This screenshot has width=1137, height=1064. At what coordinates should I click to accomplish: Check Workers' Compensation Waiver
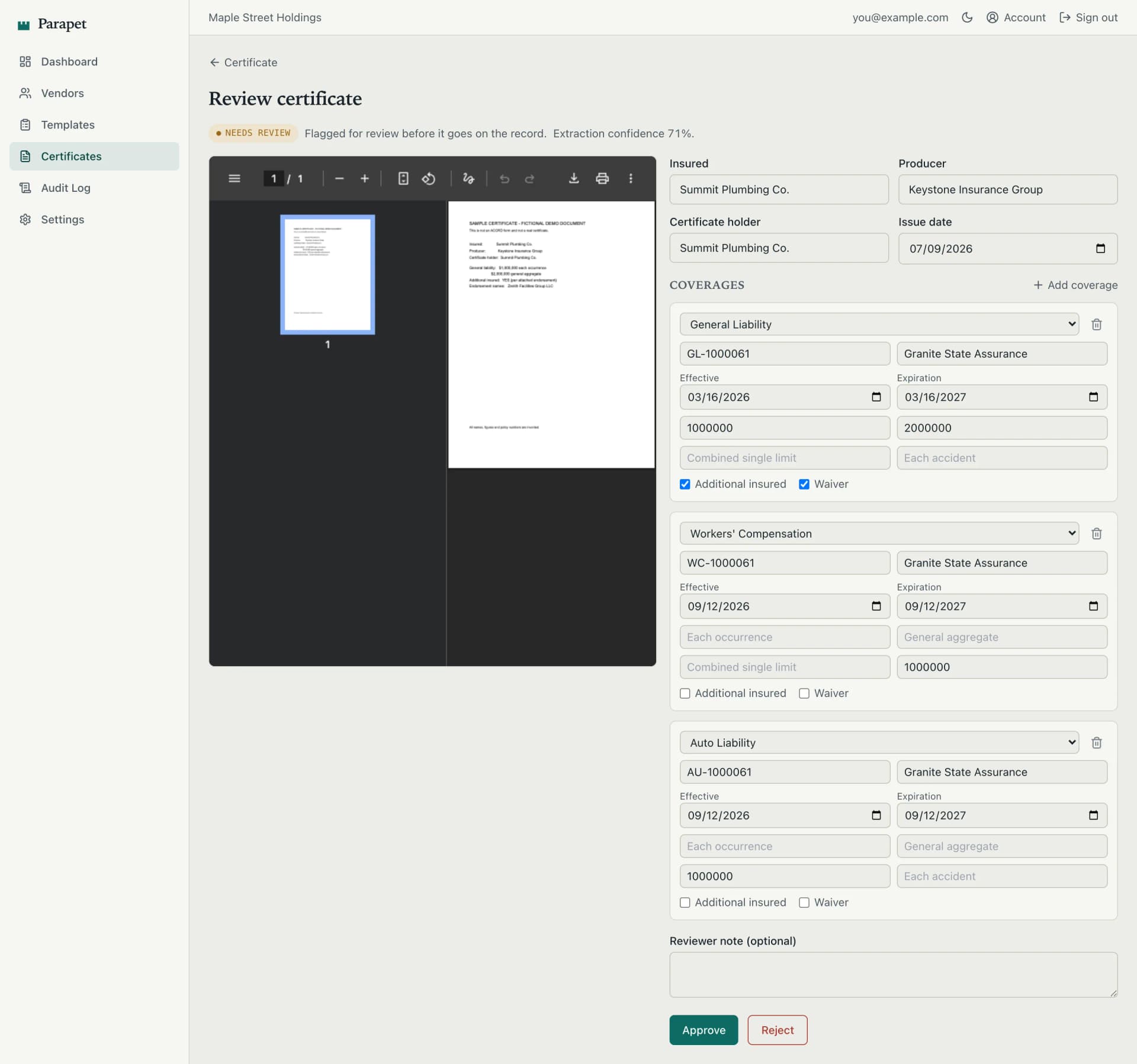[804, 693]
